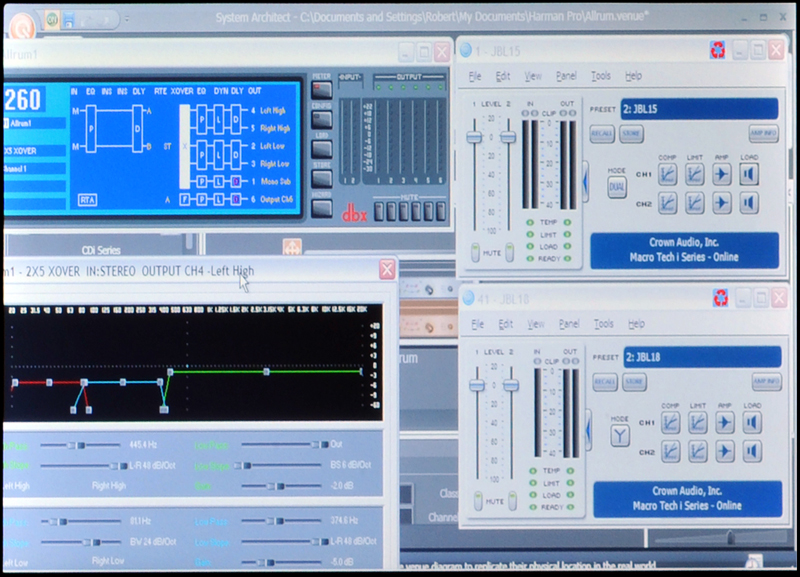The height and width of the screenshot is (577, 800).
Task: Toggle DUAL mode button in JBL15 panel
Action: coord(618,188)
